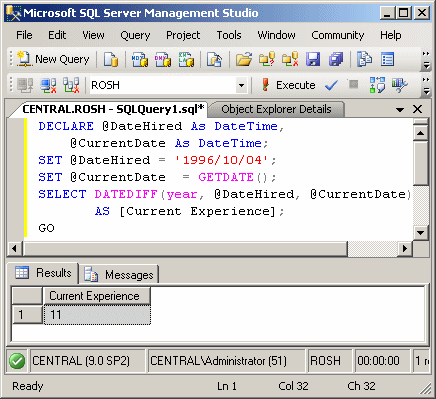The height and width of the screenshot is (399, 436).
Task: Click the Cancel Executing Query stop icon
Action: (353, 84)
